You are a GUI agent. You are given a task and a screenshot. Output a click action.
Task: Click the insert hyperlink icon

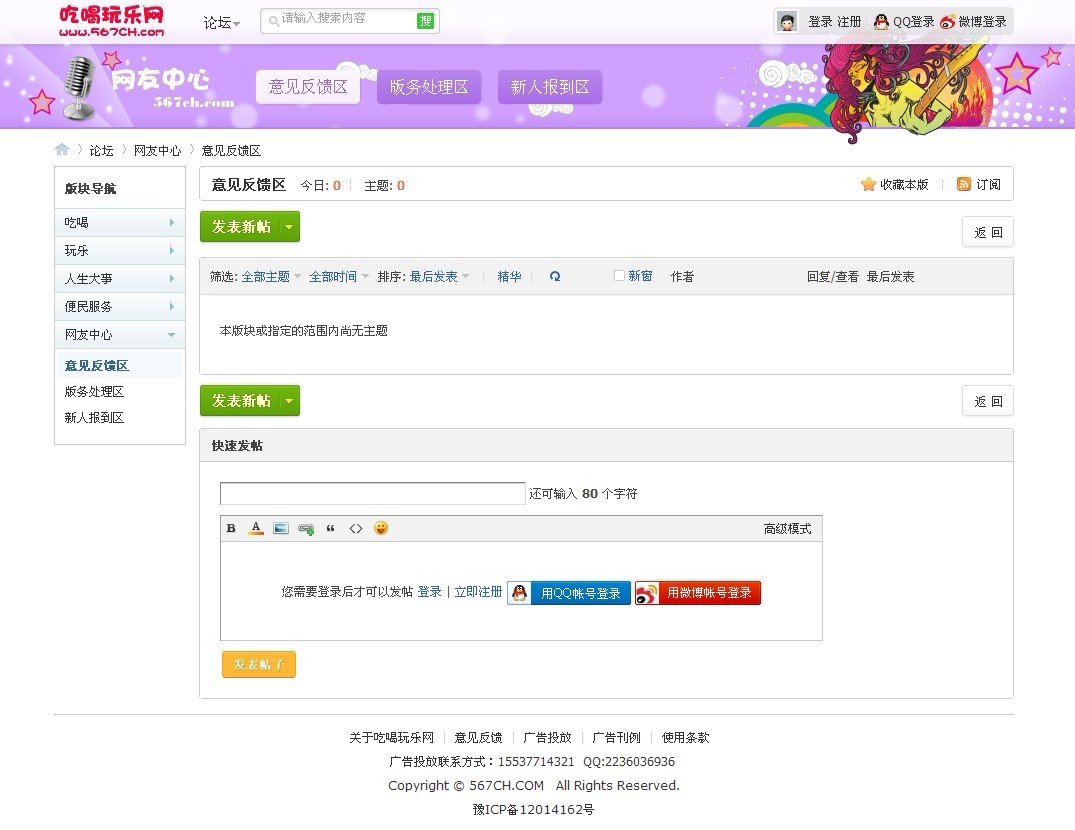click(x=305, y=528)
